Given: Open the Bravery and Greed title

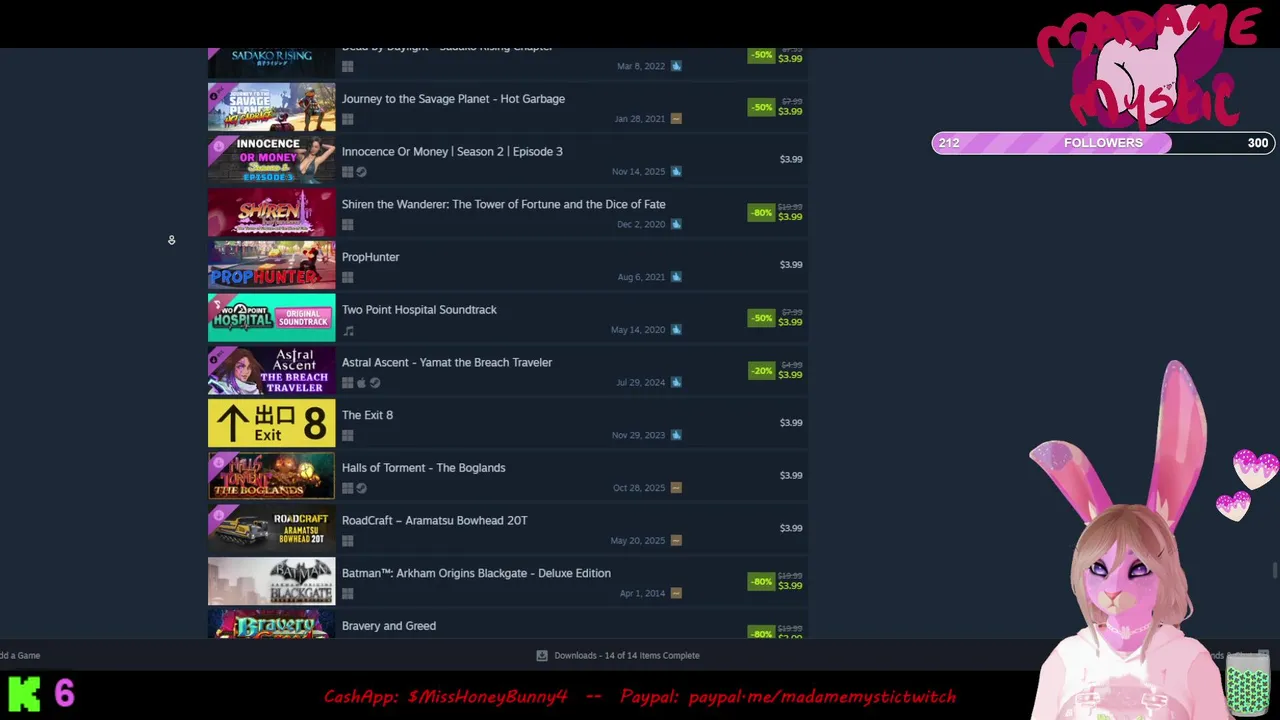Looking at the screenshot, I should 389,626.
